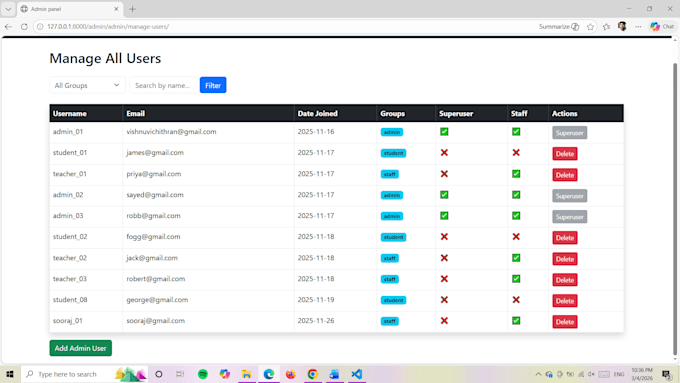Delete user sooraj_01
Screen dimensions: 680x383
565,322
